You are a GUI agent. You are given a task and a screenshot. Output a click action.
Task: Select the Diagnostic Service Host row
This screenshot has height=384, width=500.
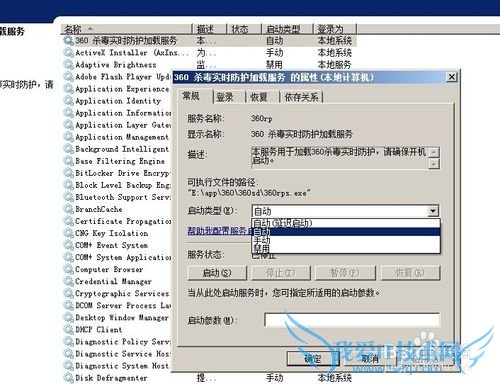pos(117,354)
